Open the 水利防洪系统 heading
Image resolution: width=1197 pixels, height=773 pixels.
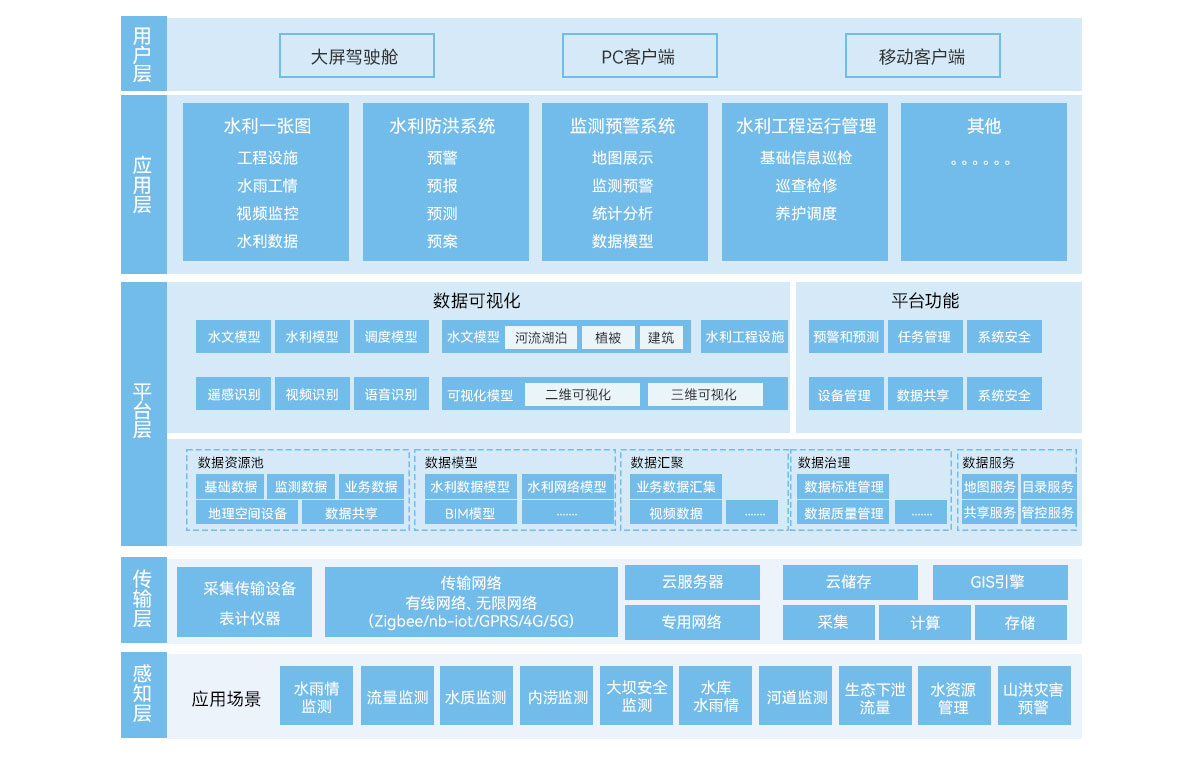click(x=444, y=126)
